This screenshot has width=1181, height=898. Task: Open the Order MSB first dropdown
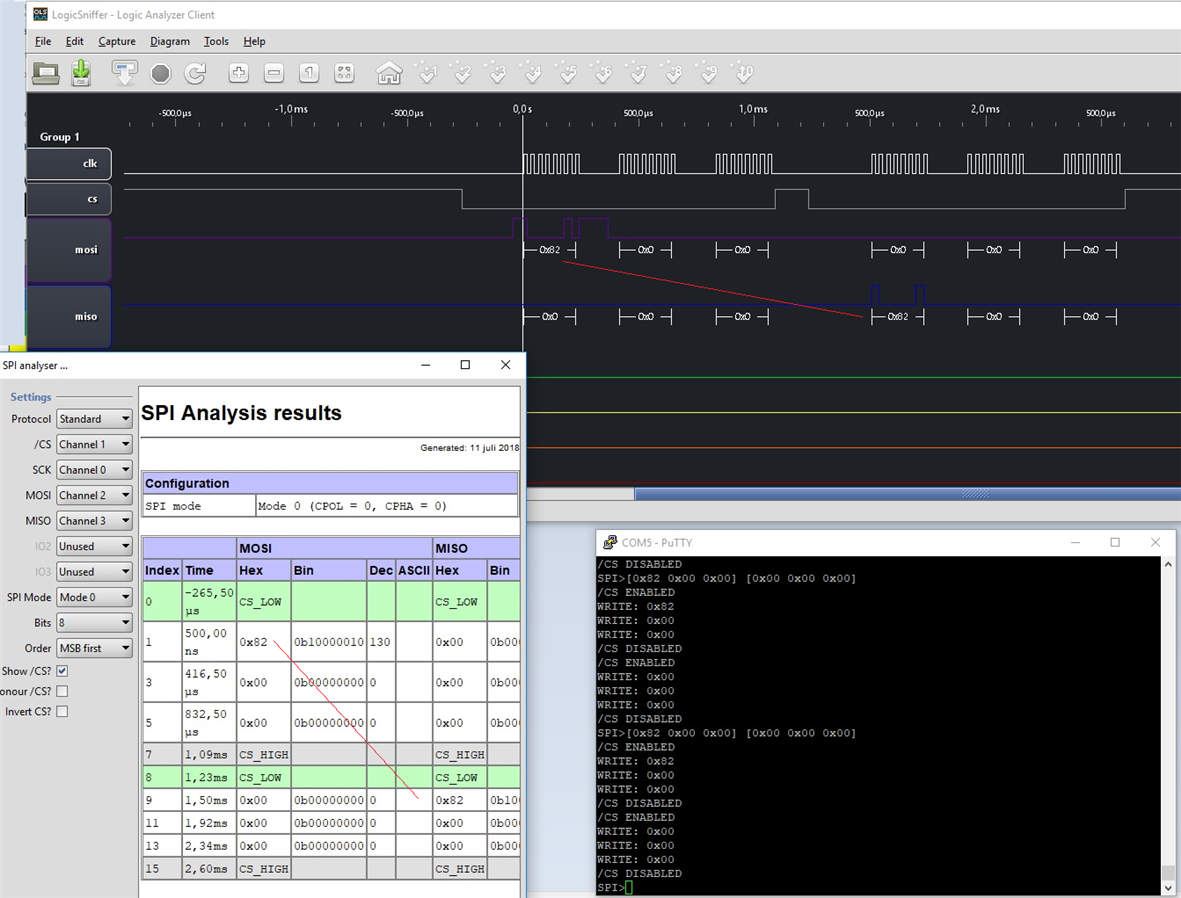[94, 648]
